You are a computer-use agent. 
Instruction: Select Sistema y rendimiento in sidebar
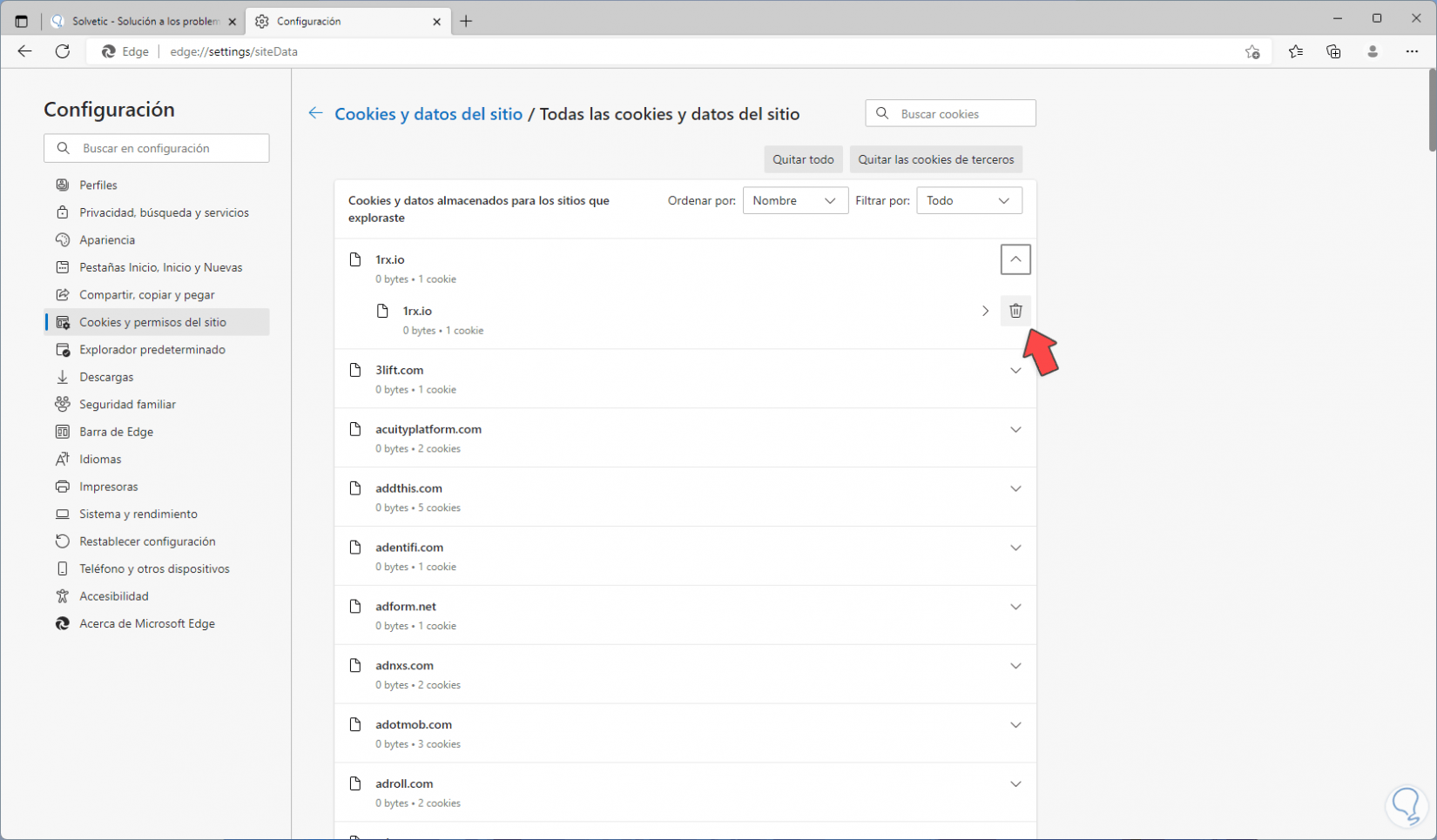[138, 514]
